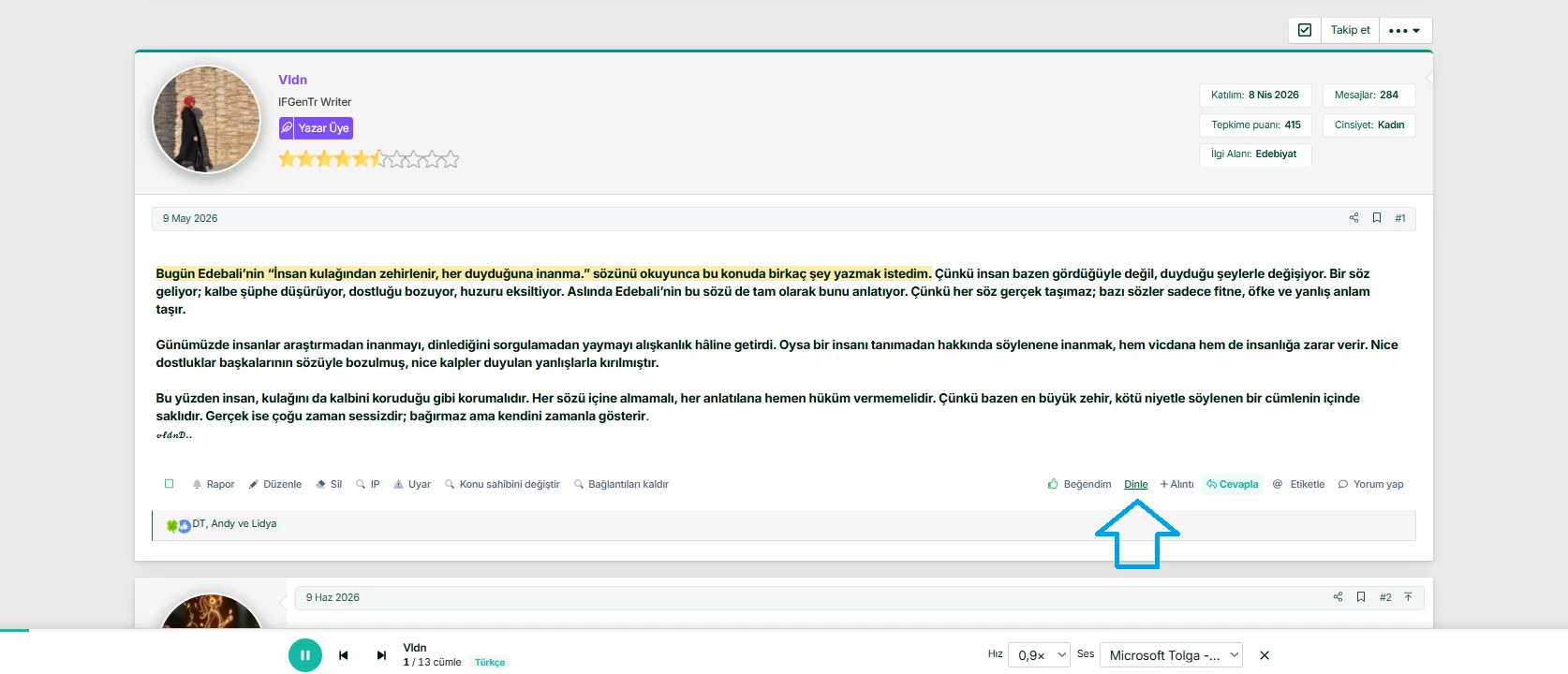This screenshot has height=674, width=1568.
Task: Open post permalink #2
Action: pyautogui.click(x=1385, y=597)
